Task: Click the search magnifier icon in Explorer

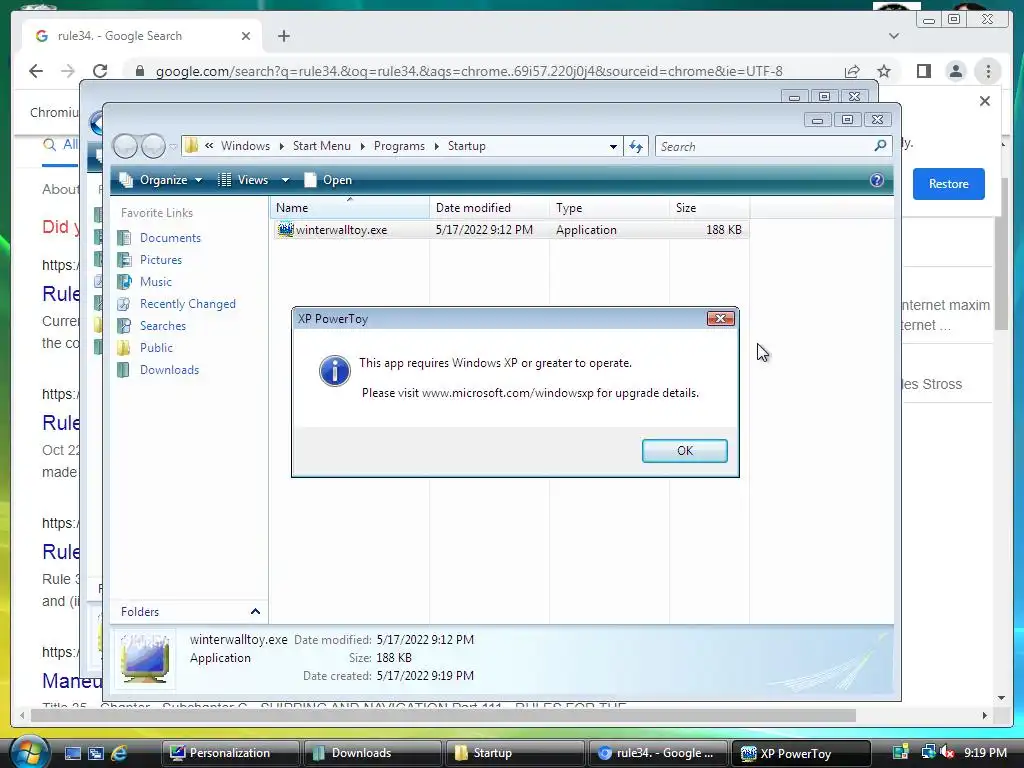Action: (880, 146)
